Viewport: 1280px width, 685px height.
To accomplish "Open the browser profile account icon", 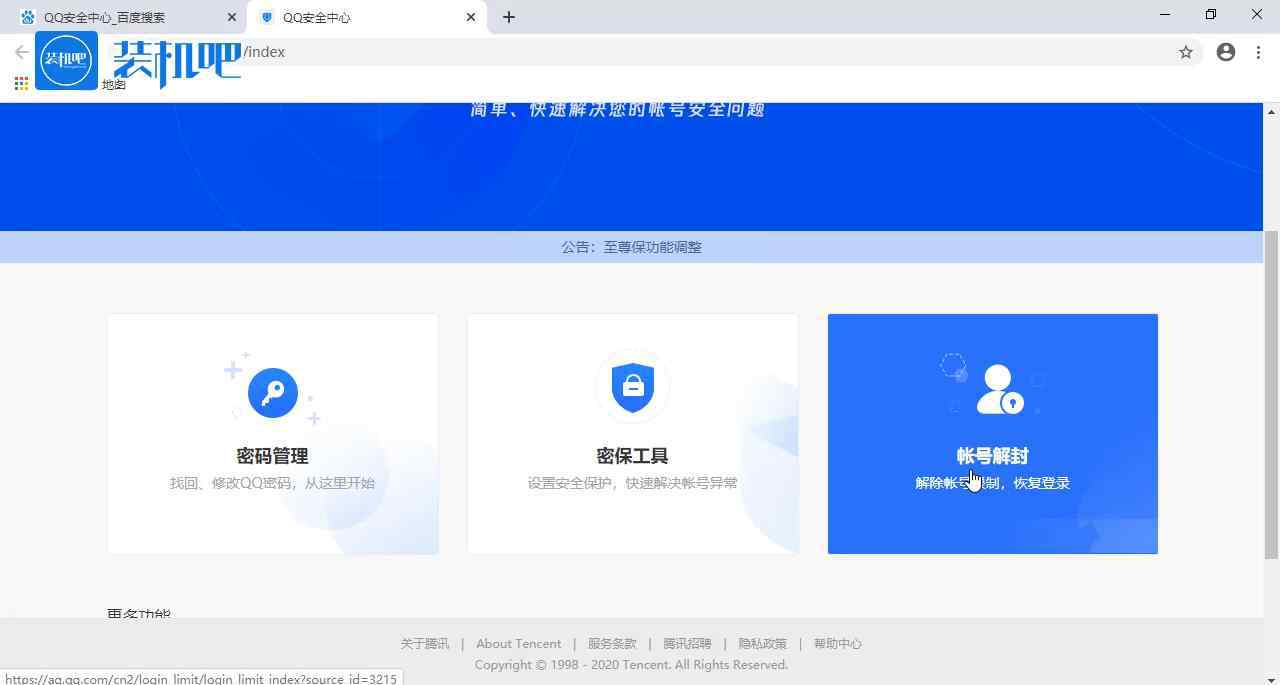I will [x=1226, y=52].
